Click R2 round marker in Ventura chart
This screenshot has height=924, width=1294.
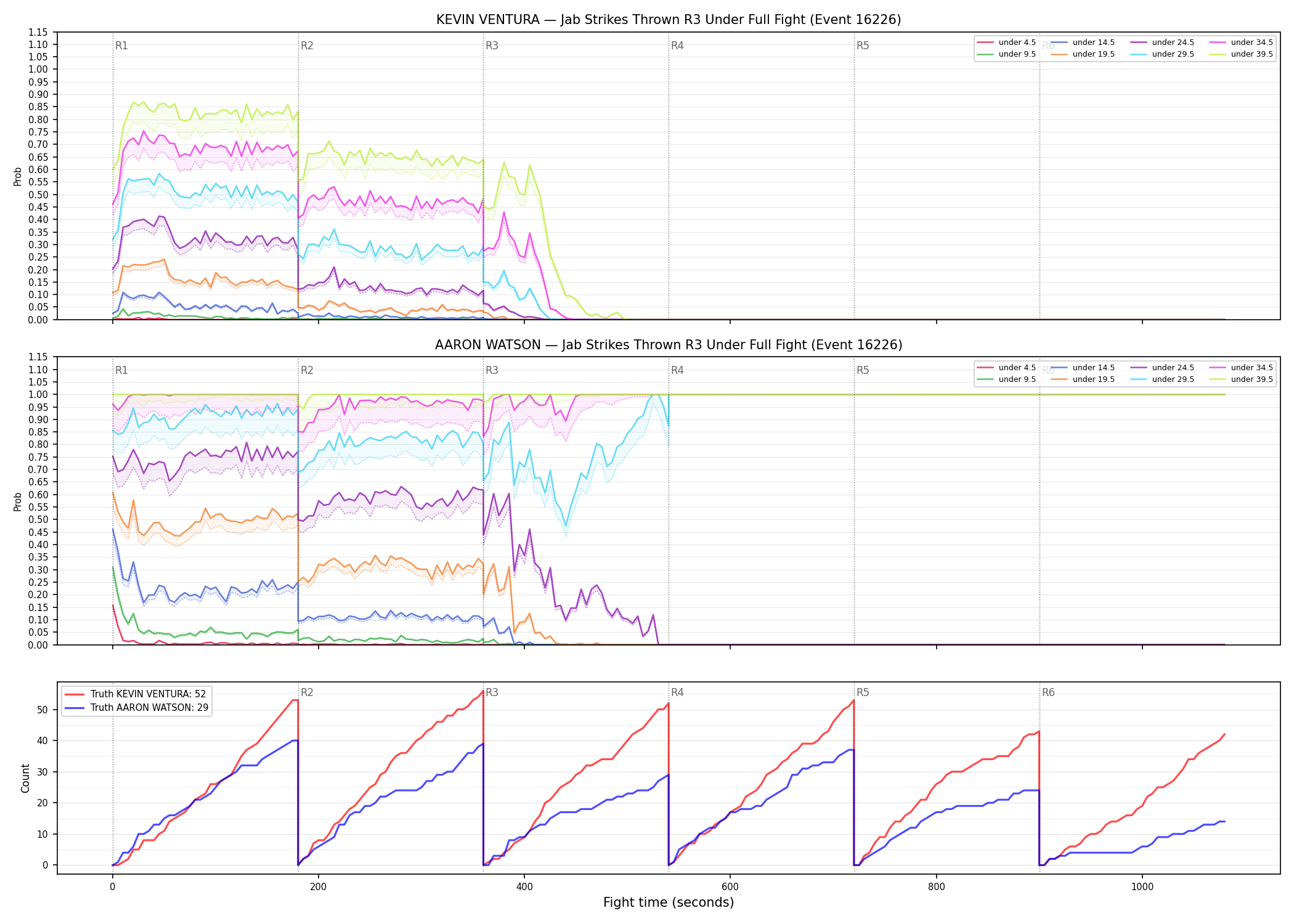coord(307,46)
